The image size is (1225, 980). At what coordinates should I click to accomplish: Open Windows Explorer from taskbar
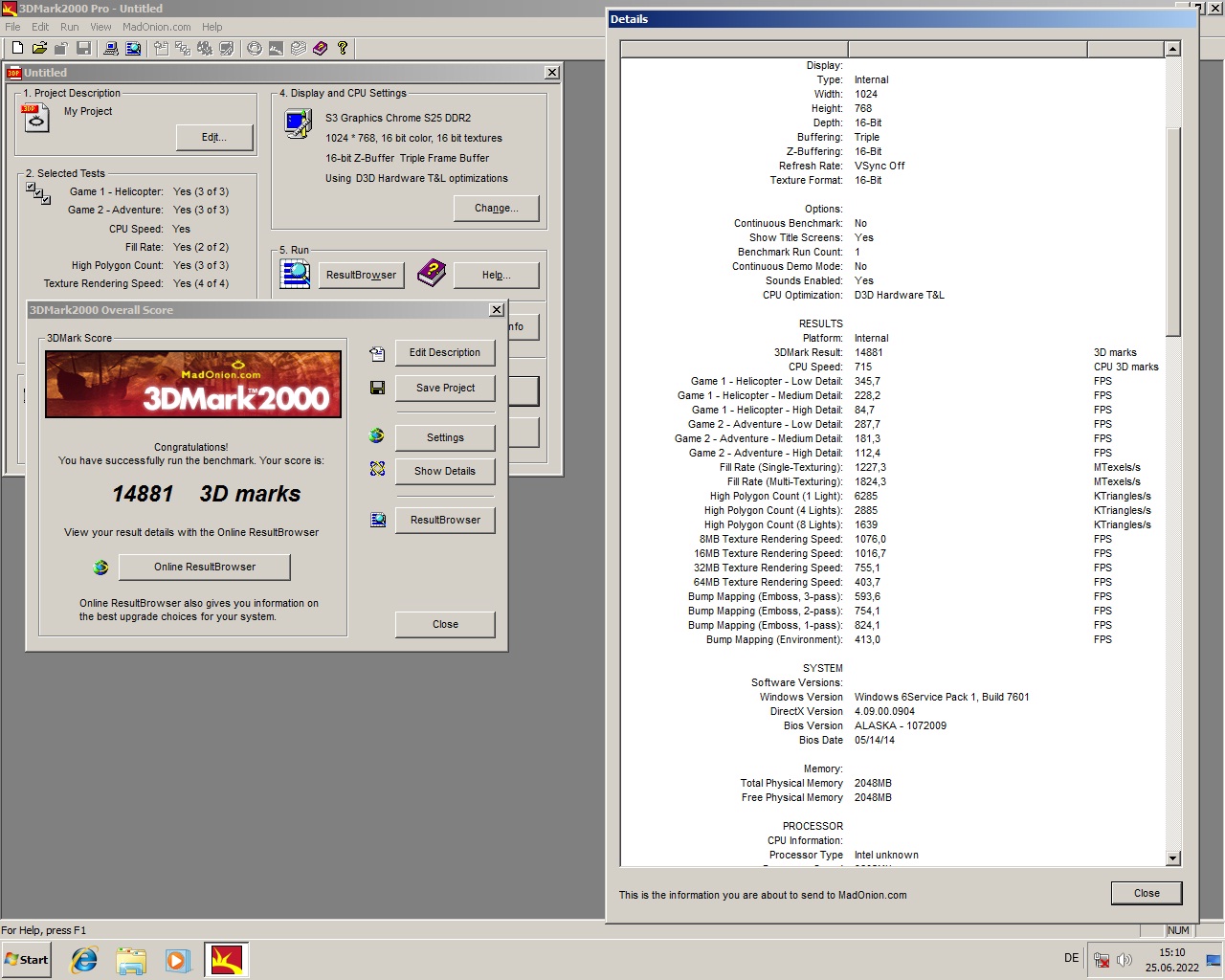pos(131,960)
